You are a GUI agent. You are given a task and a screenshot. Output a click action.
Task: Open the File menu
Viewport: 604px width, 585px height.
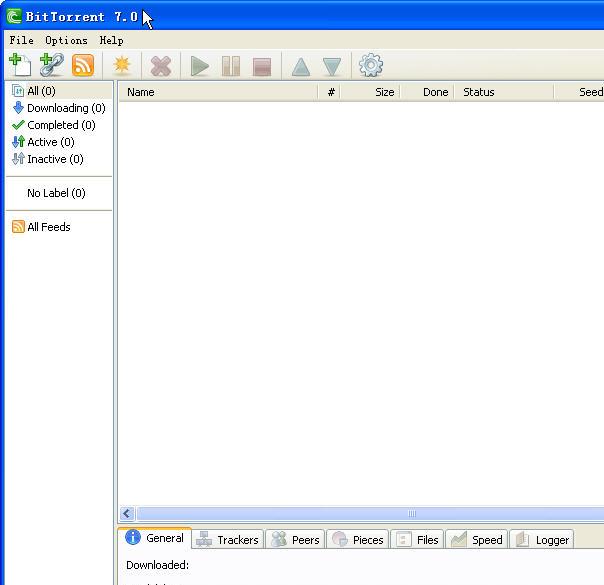[x=22, y=40]
